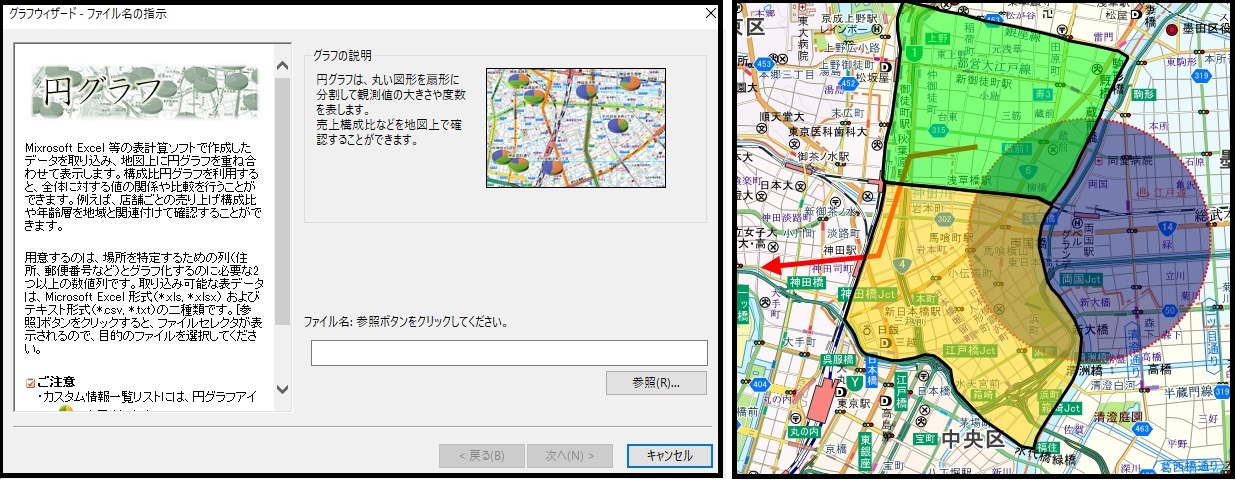Viewport: 1236px width, 481px height.
Task: Click the pink 東京駅 station building
Action: coord(822,400)
